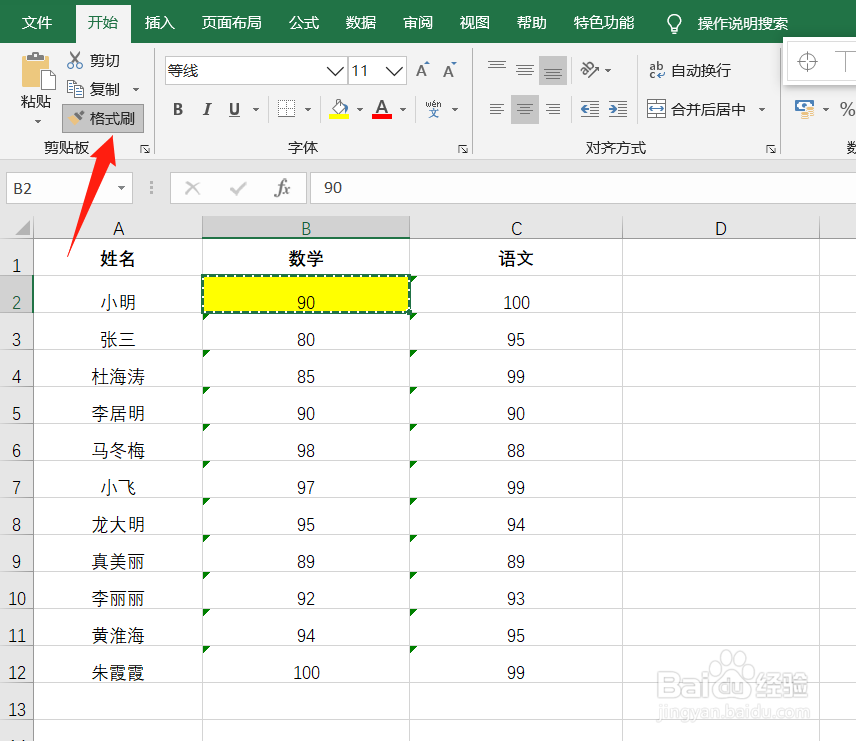Click Merge and Center (合并后居中) button
Image resolution: width=856 pixels, height=741 pixels.
click(696, 109)
